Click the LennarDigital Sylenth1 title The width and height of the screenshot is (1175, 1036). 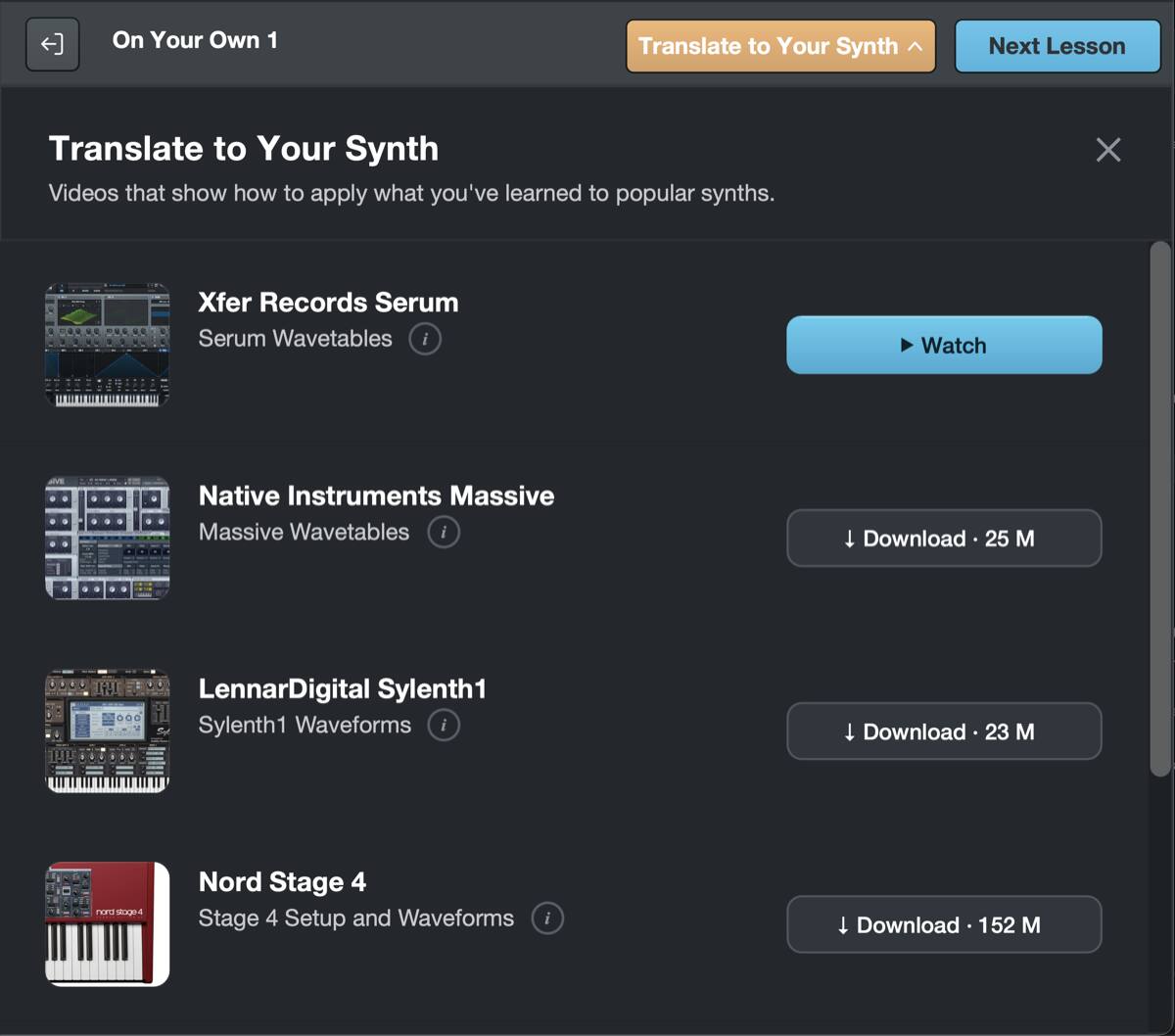tap(343, 689)
